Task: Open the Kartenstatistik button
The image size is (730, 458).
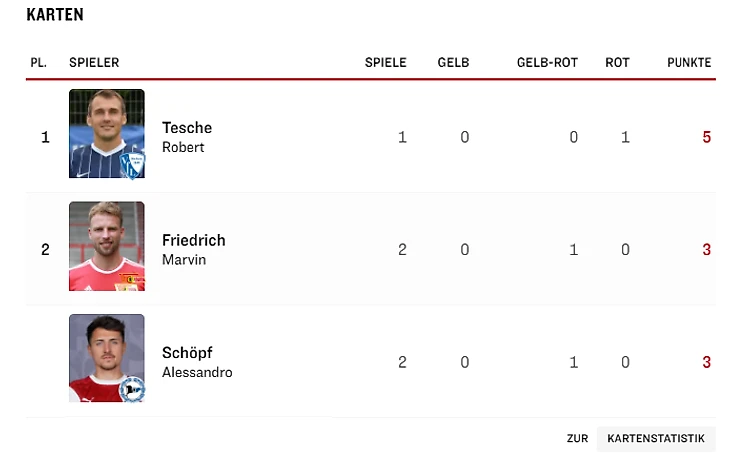Action: (x=656, y=438)
